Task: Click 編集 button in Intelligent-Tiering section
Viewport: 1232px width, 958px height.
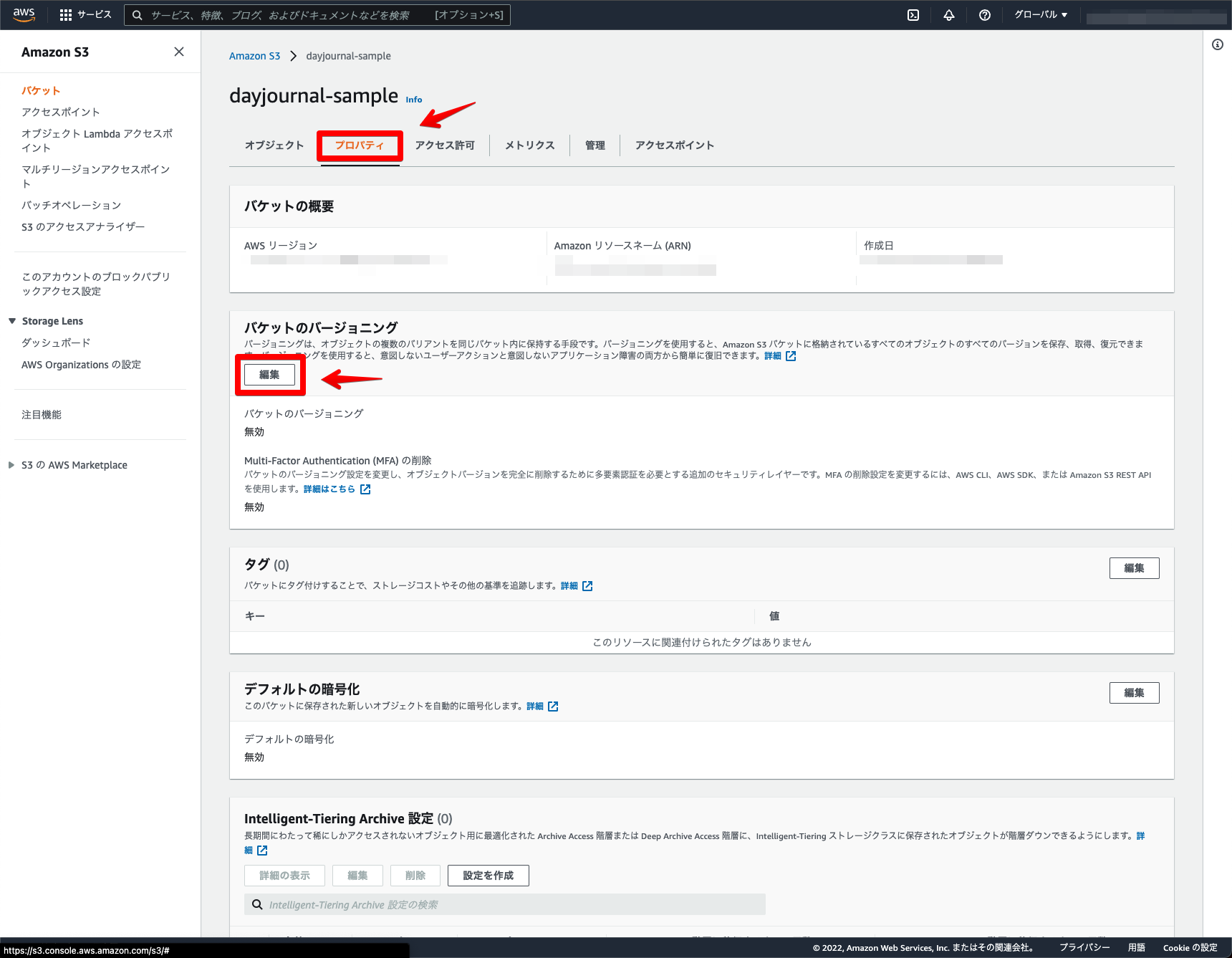Action: (x=357, y=876)
